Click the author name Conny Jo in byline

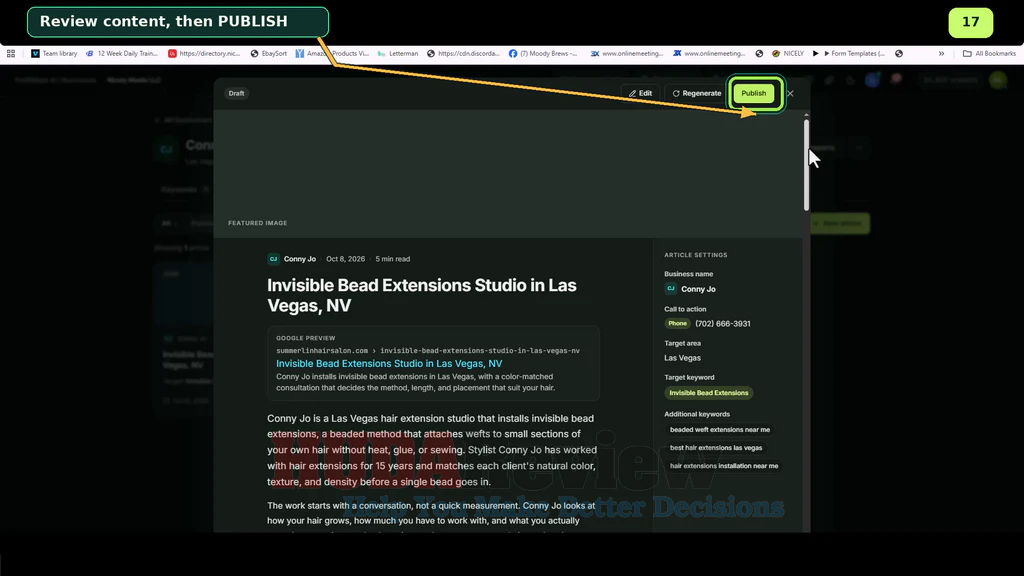click(300, 259)
